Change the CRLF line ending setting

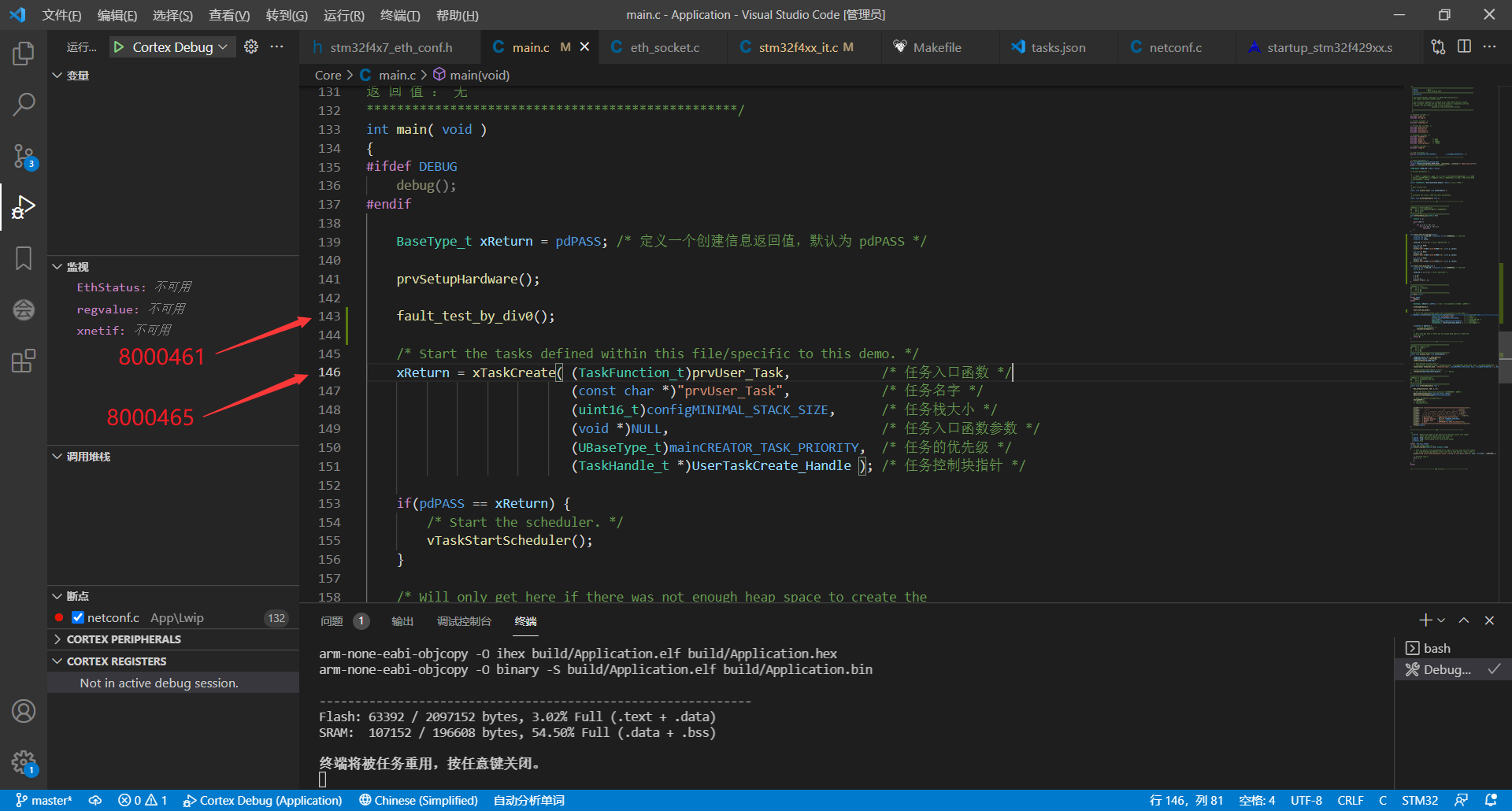[x=1350, y=800]
